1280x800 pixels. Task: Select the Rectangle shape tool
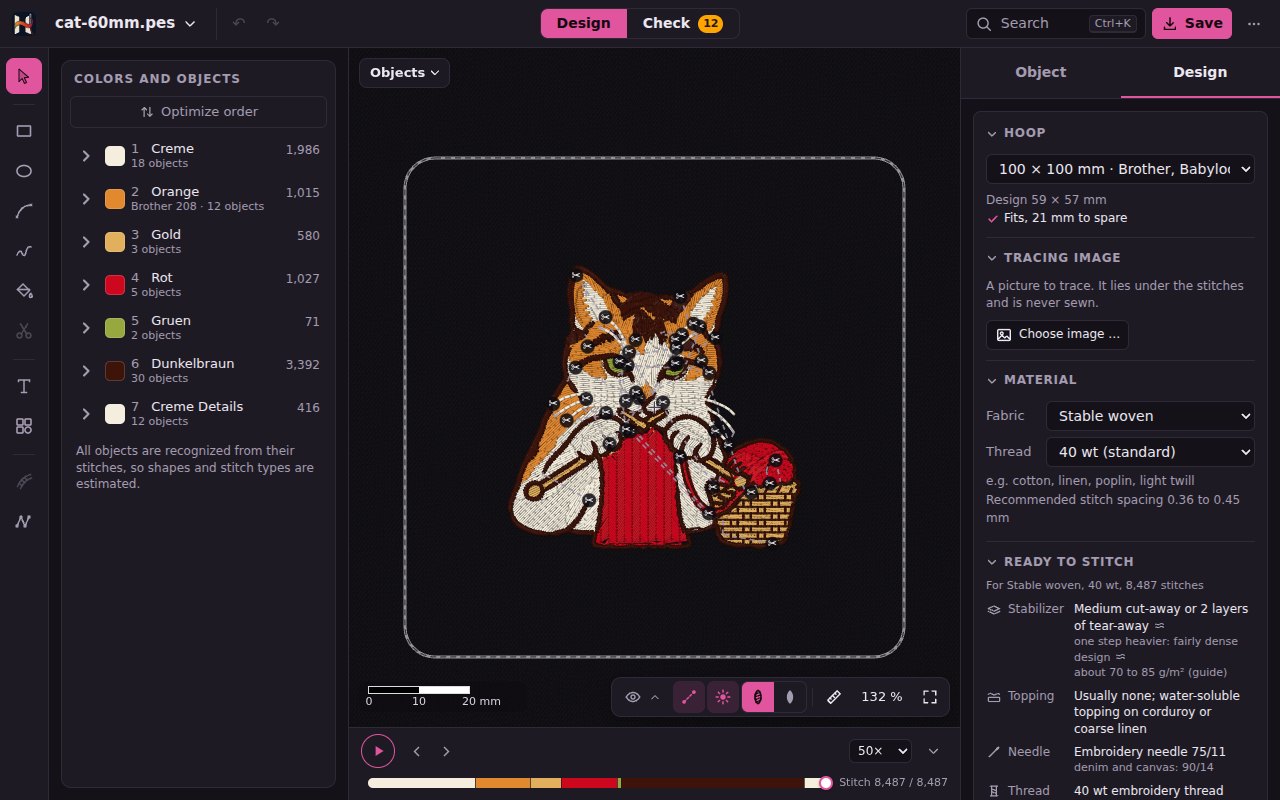[x=24, y=131]
